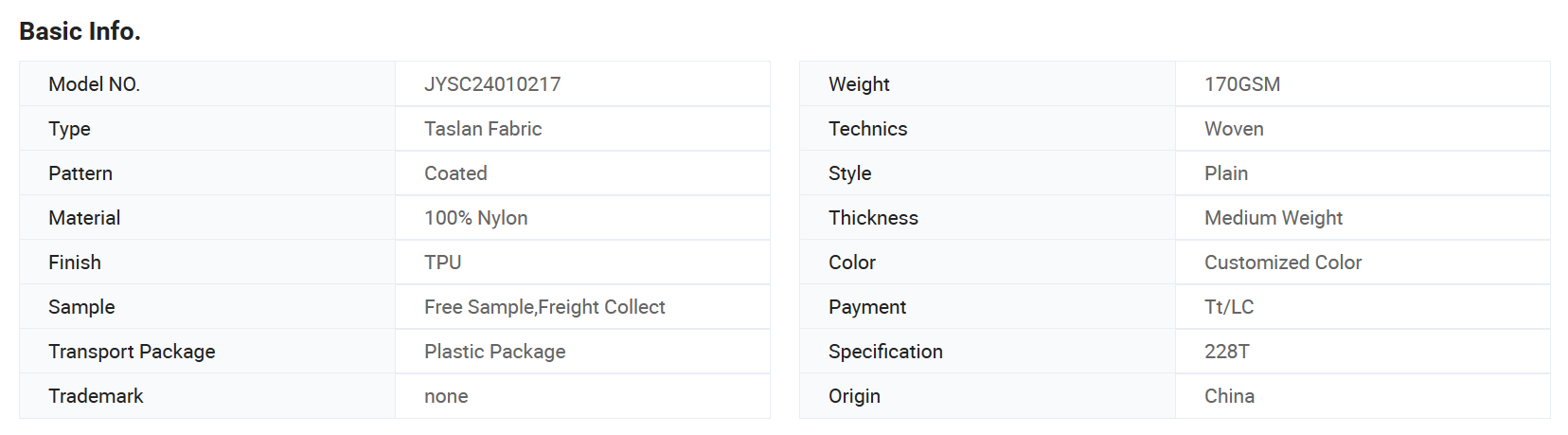Select the 170GSM weight value
The image size is (1568, 435).
click(1242, 84)
